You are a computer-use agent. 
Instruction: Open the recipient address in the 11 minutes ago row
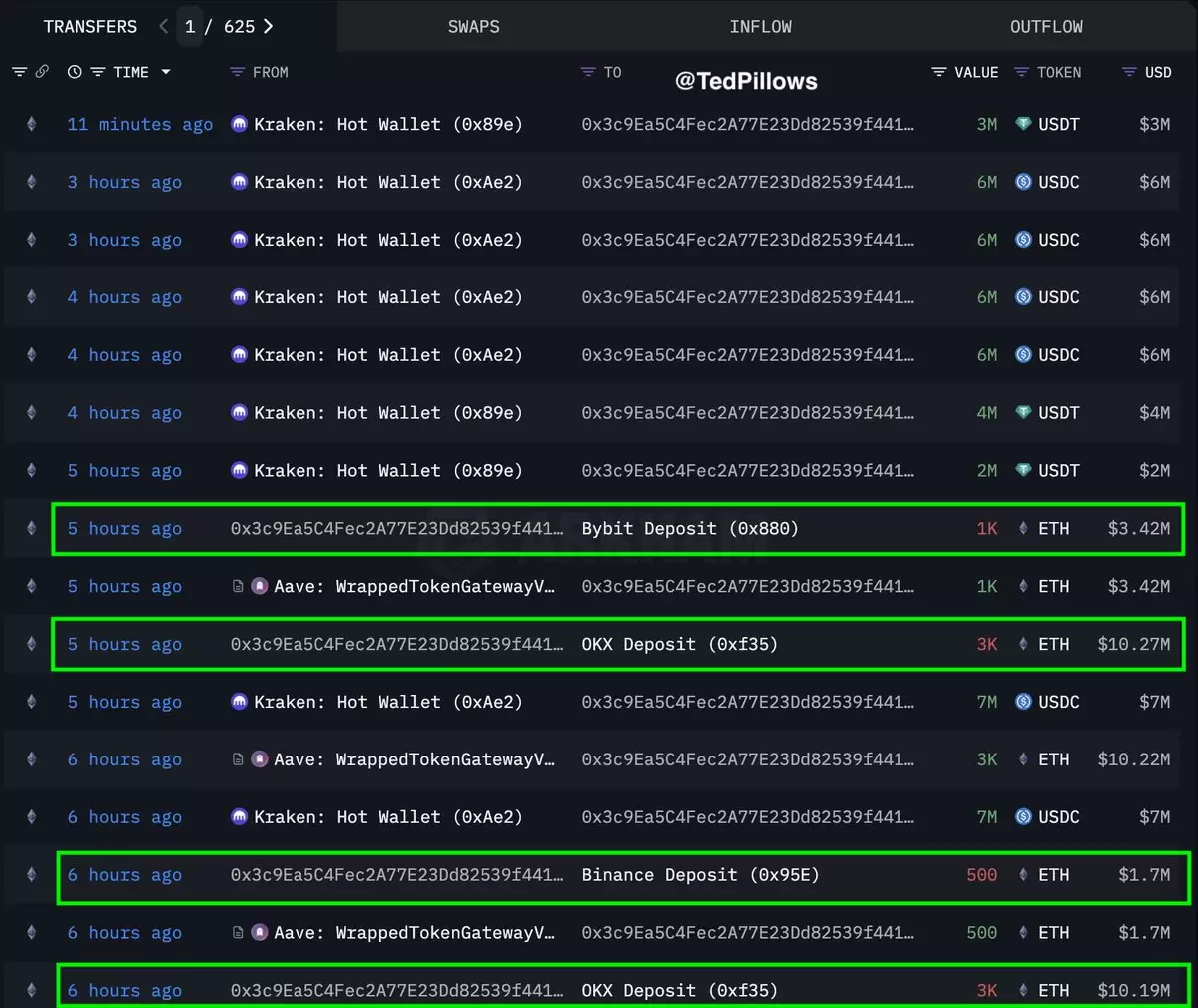tap(748, 124)
